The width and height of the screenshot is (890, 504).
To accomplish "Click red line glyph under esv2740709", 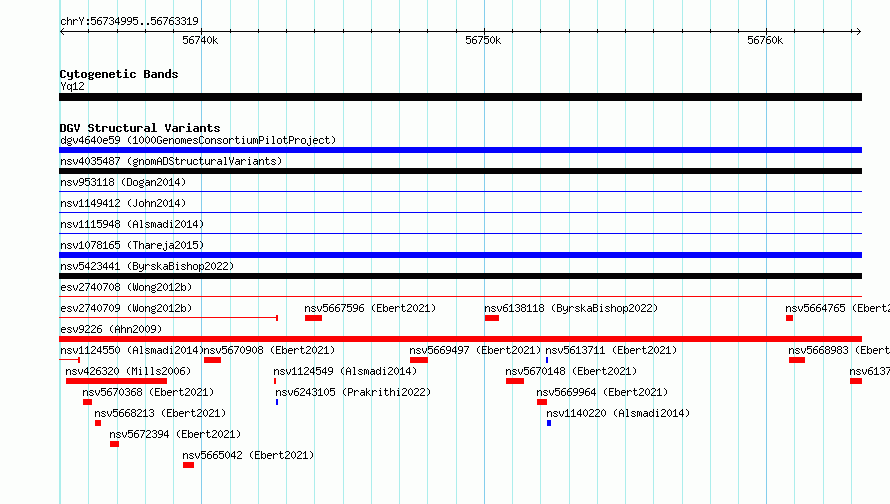I will tap(169, 318).
